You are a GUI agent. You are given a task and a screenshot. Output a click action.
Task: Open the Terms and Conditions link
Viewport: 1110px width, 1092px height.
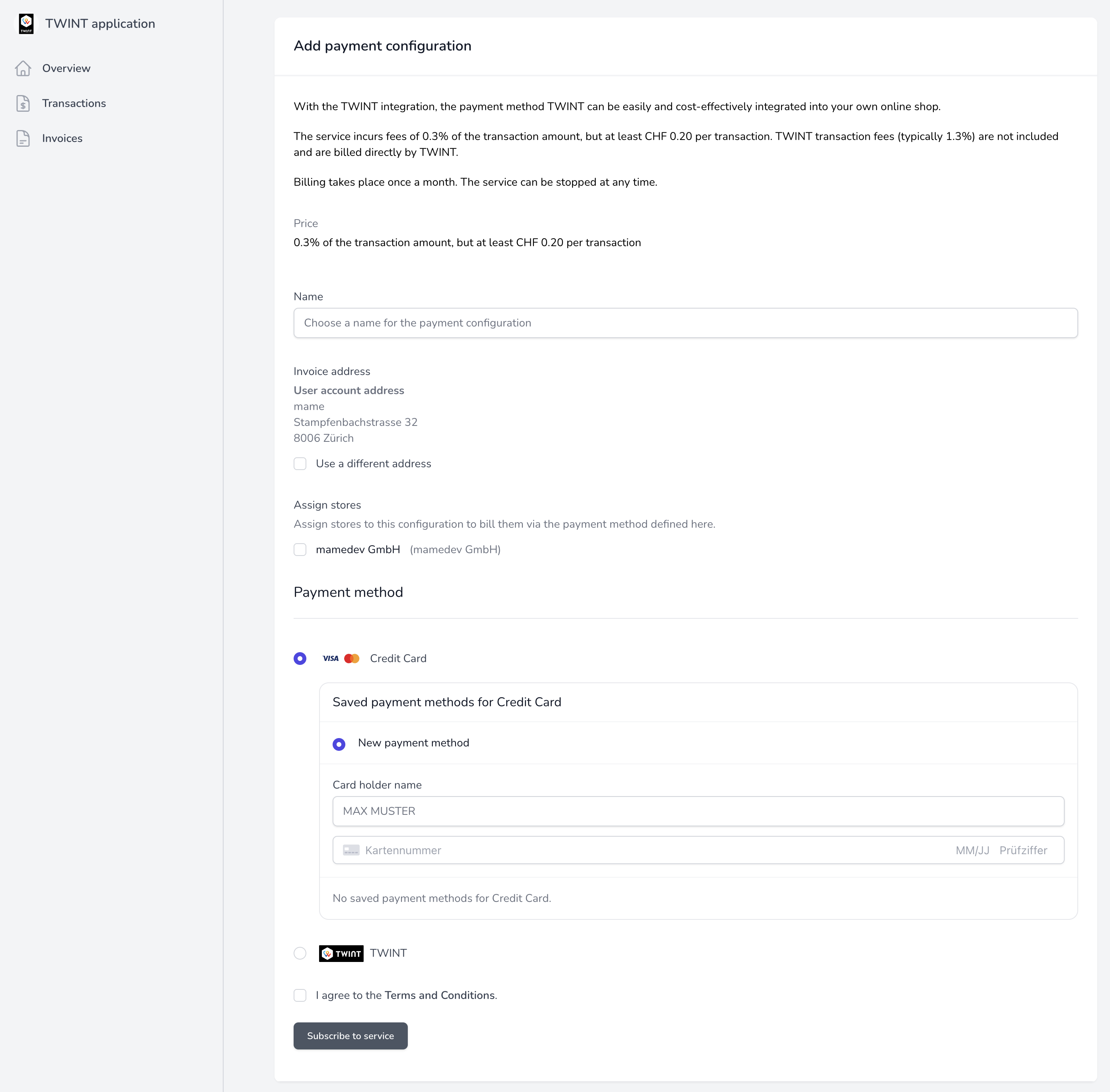439,995
